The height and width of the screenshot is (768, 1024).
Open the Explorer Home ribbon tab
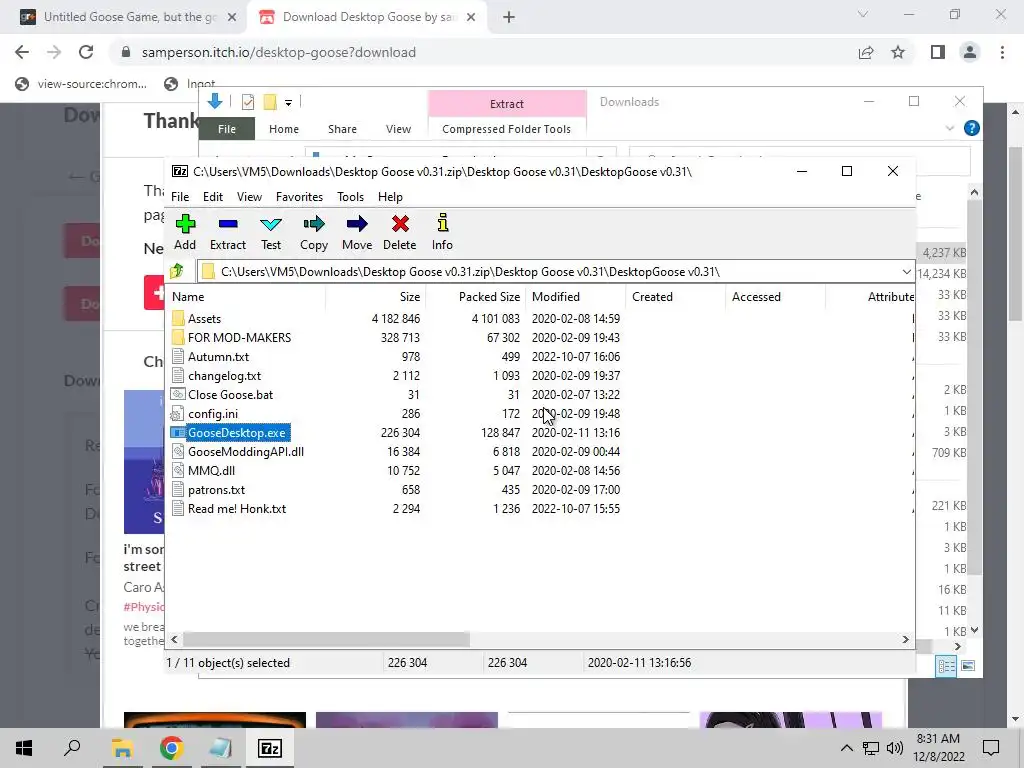click(283, 129)
